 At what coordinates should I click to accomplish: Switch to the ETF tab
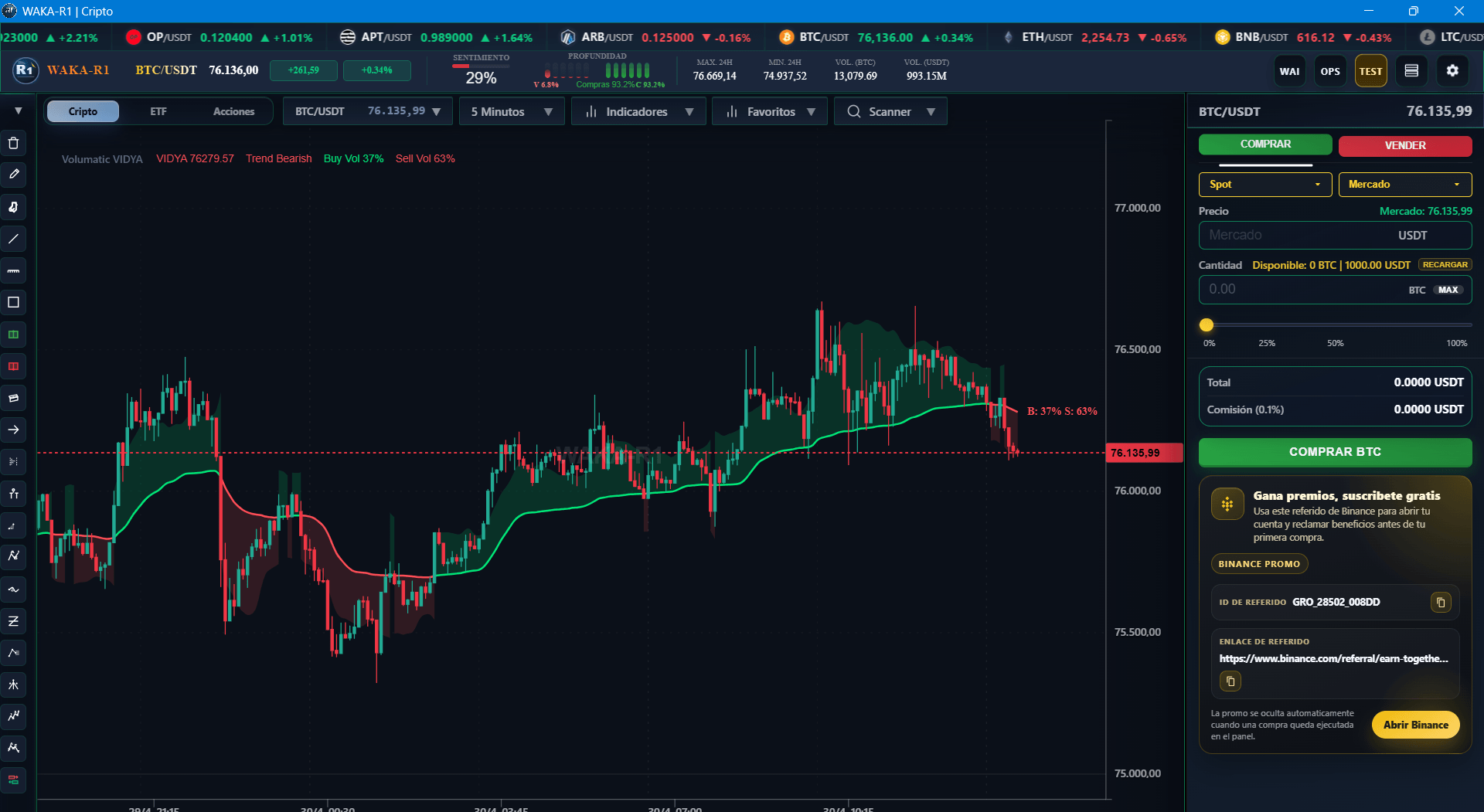(x=158, y=112)
